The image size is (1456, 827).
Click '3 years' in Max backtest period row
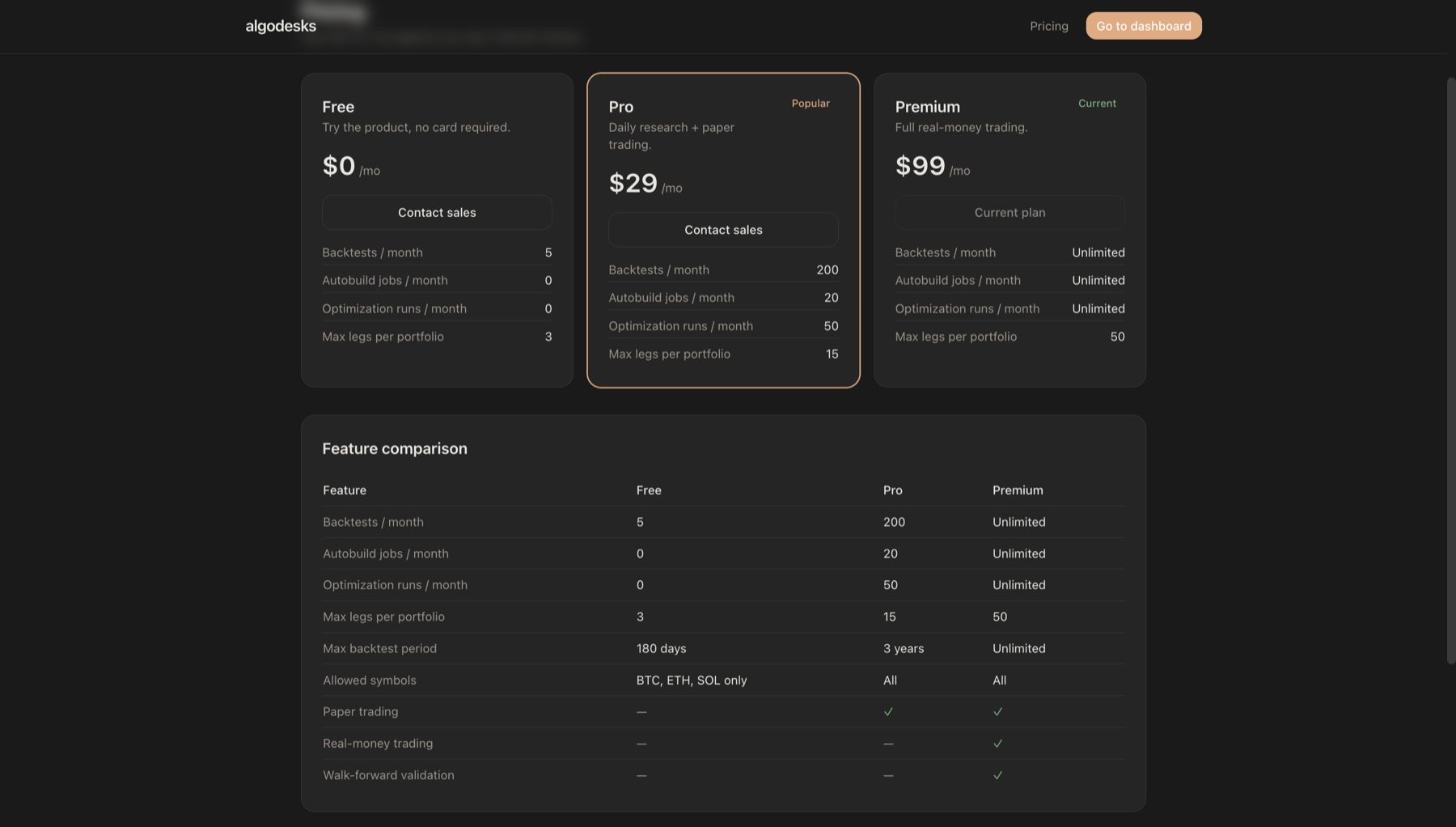pyautogui.click(x=904, y=648)
